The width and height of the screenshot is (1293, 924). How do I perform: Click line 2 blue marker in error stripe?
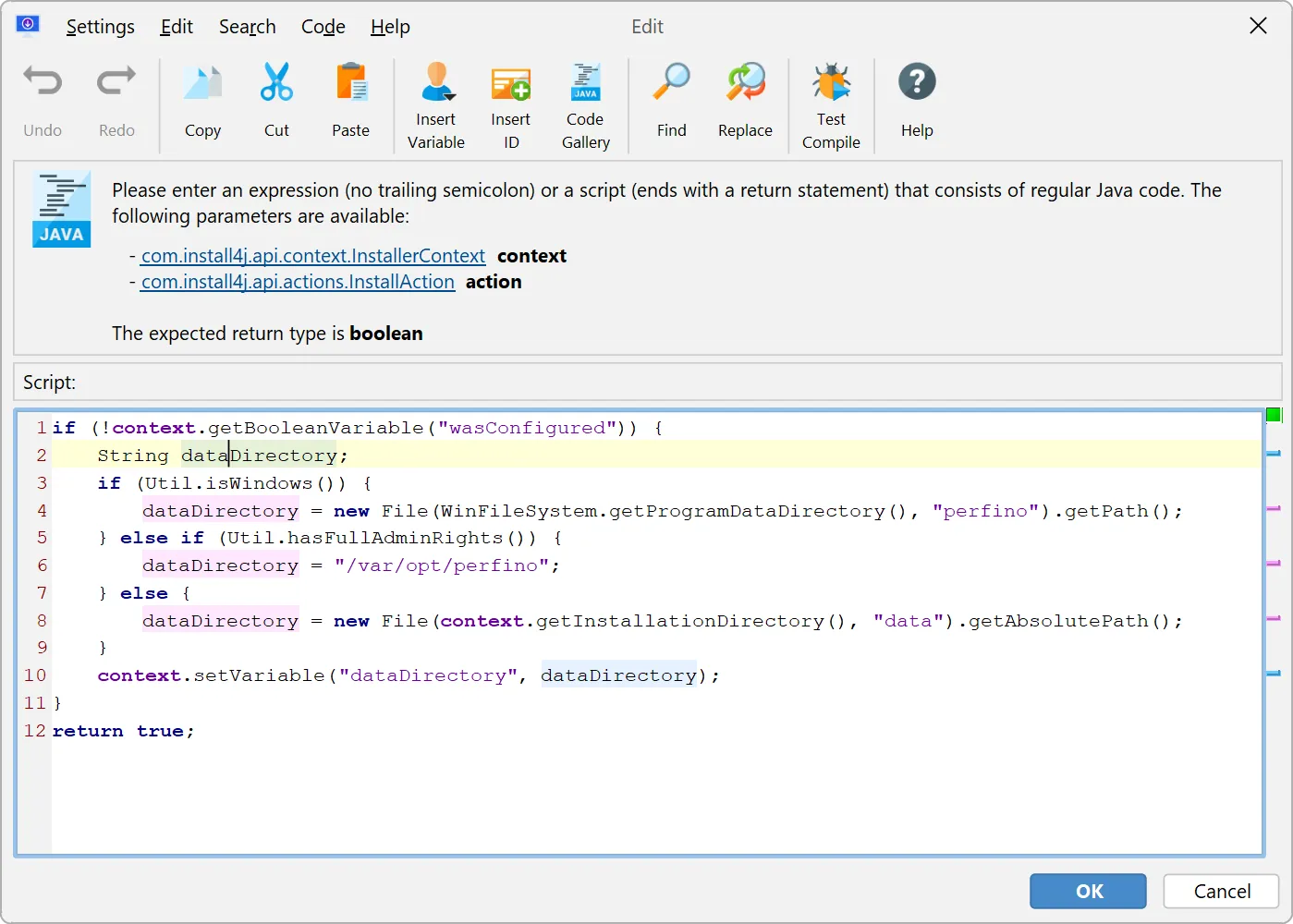click(1274, 454)
